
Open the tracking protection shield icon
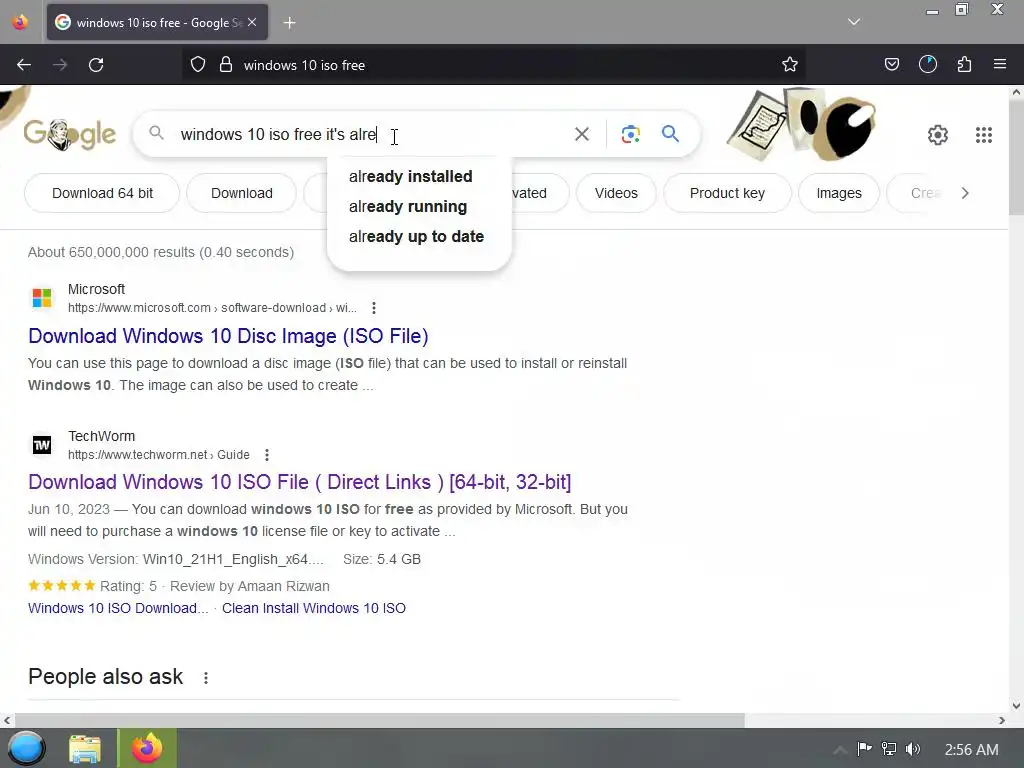tap(198, 65)
